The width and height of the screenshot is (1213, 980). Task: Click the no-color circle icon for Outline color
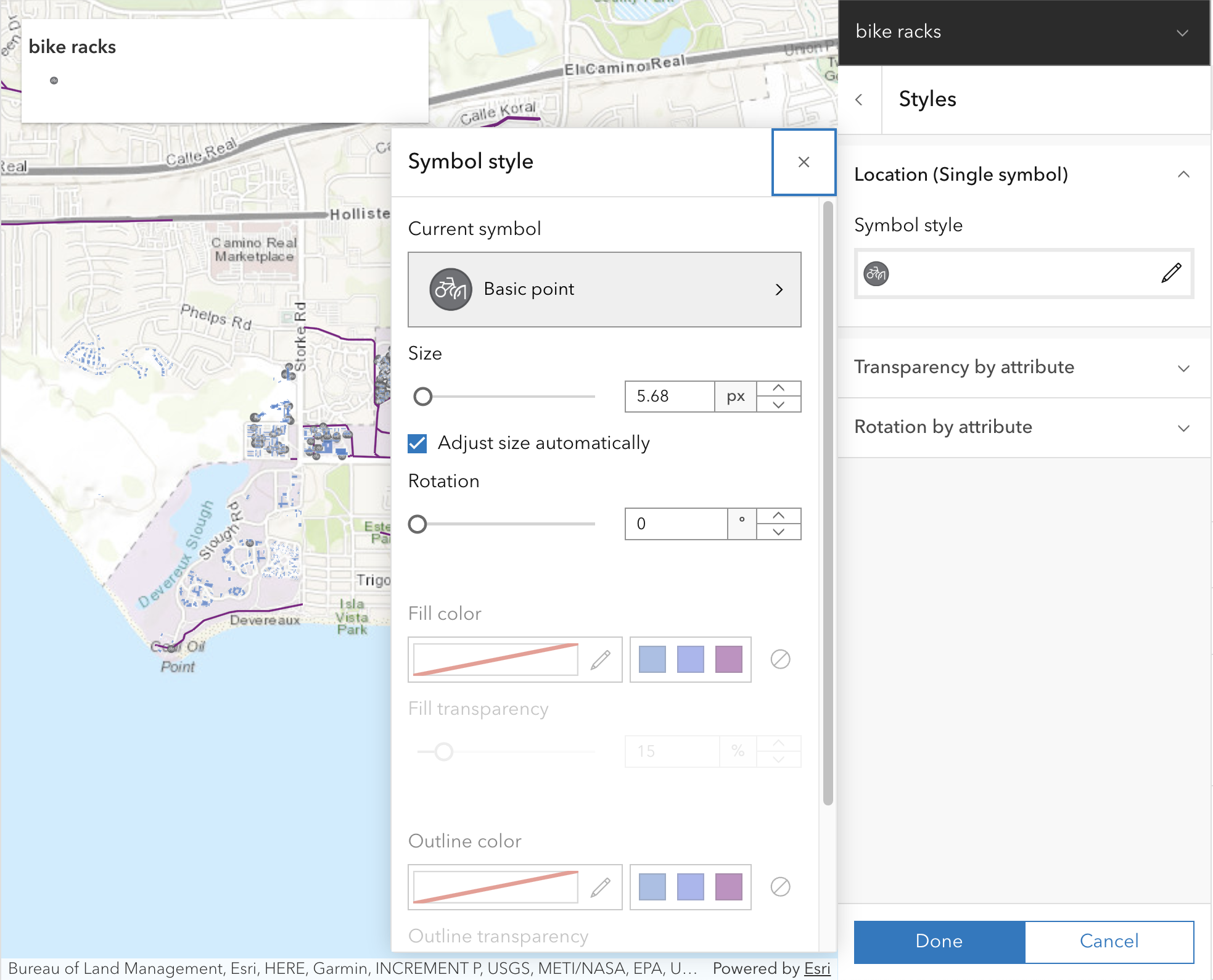coord(780,887)
